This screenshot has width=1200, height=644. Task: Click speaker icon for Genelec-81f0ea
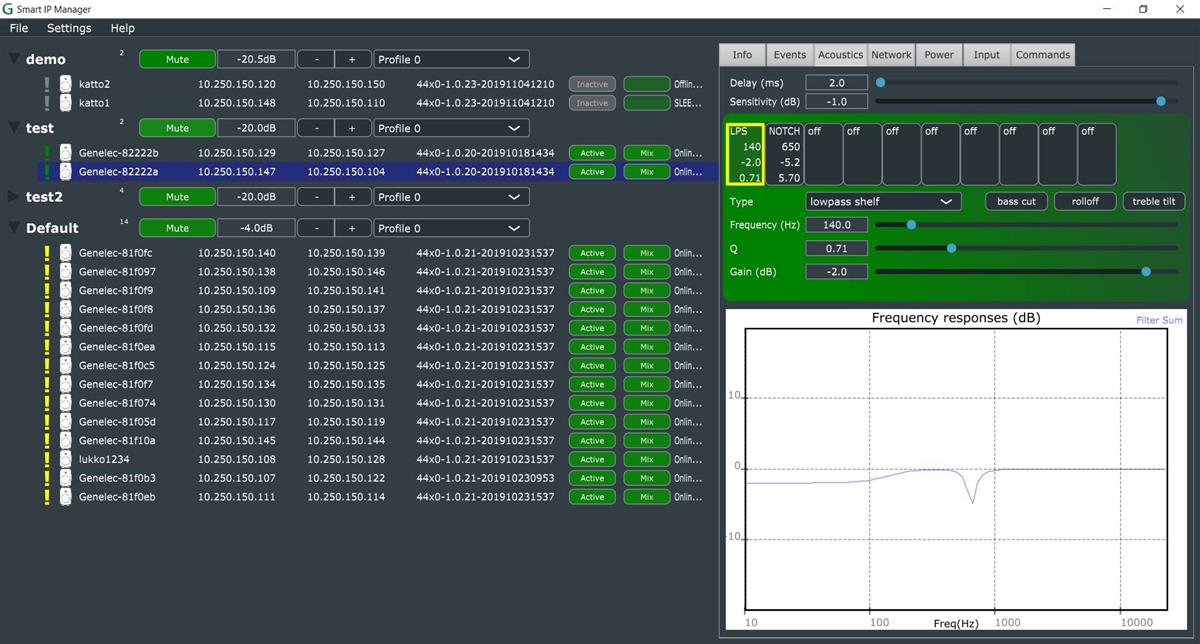tap(65, 347)
